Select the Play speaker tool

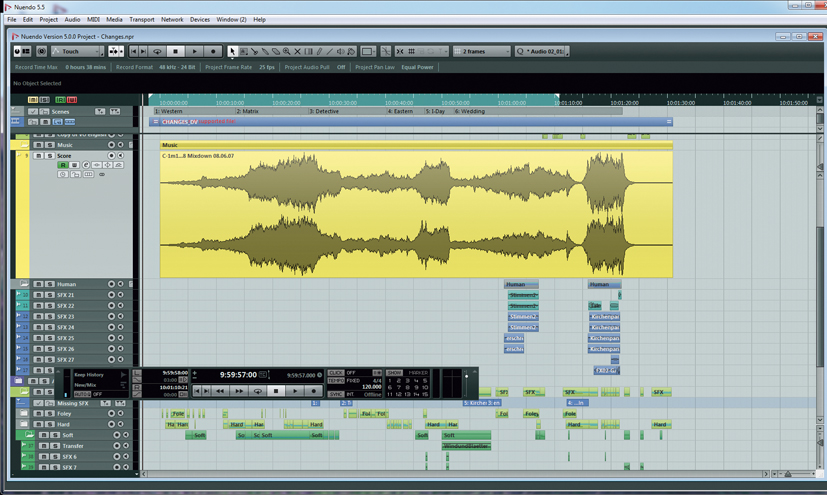(341, 52)
